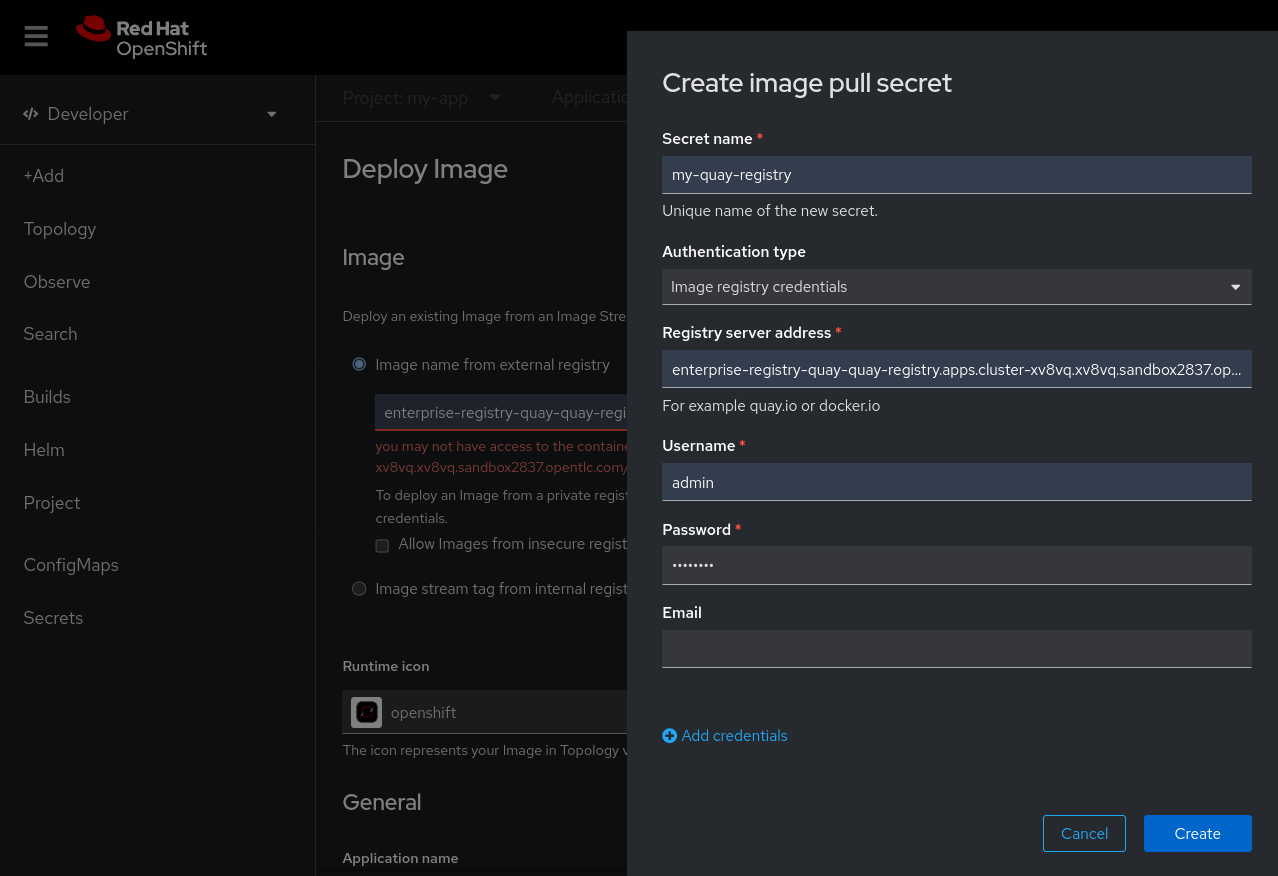Select Image stream tag from internal registry
Screen dimensions: 1278x876
pos(359,589)
